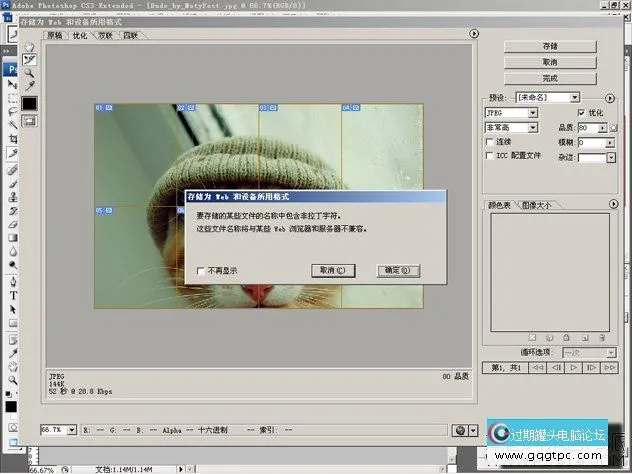Open the preview flyout menu above image area
The width and height of the screenshot is (632, 474).
pos(474,33)
